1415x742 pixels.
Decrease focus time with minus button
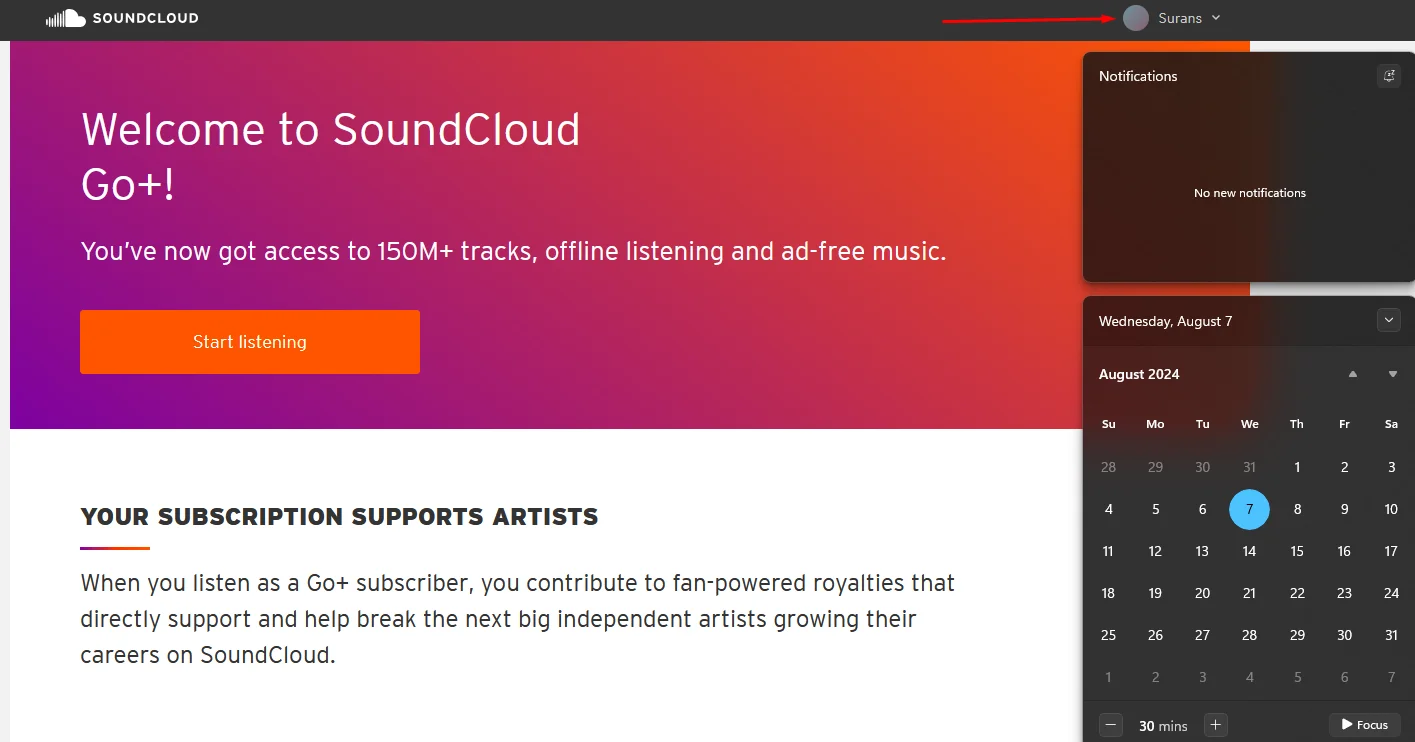tap(1111, 725)
